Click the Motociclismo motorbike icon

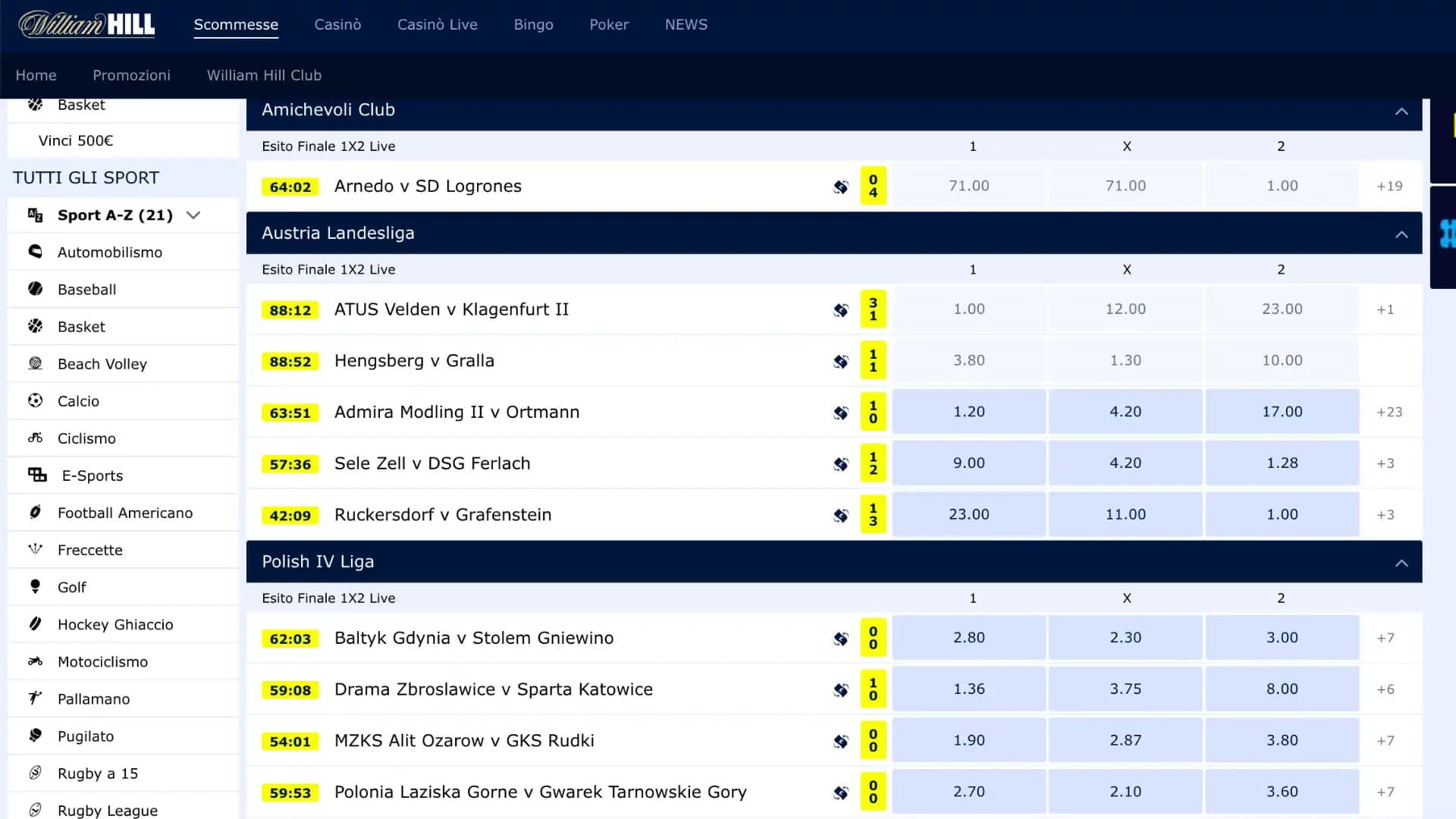pos(35,661)
